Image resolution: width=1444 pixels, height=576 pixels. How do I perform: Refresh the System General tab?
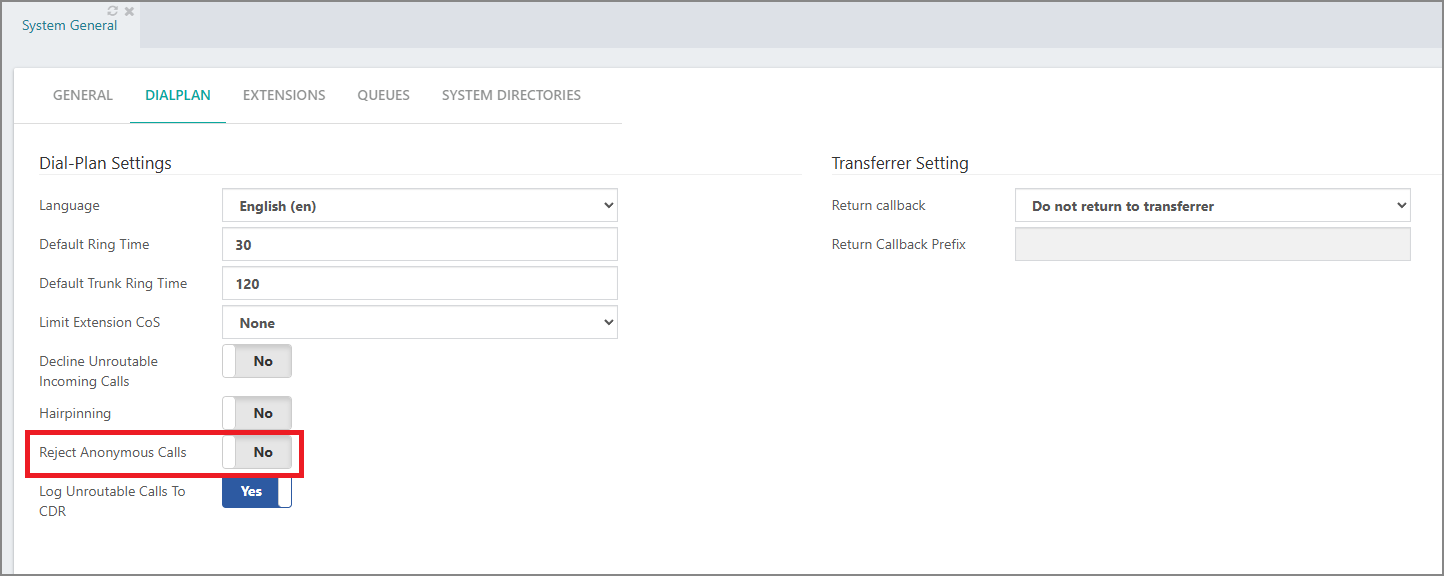pyautogui.click(x=113, y=11)
